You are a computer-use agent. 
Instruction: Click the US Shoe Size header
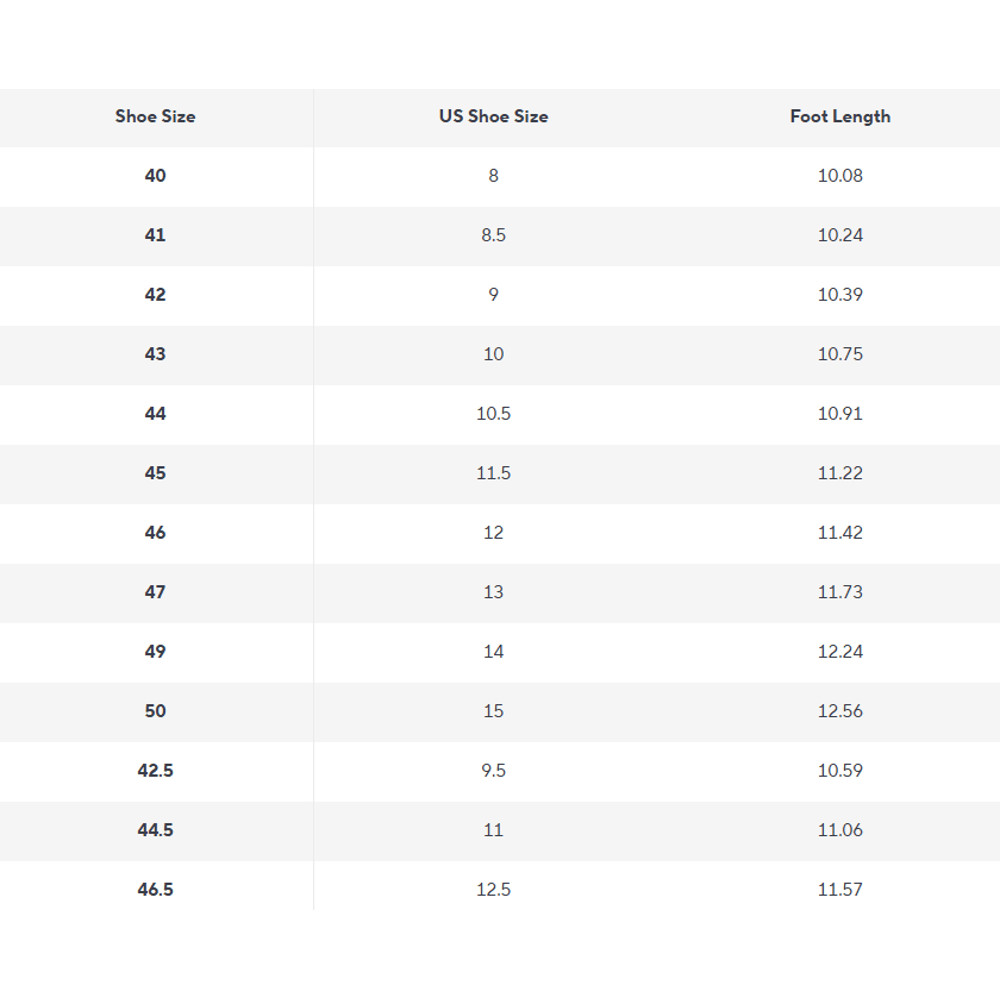click(493, 116)
